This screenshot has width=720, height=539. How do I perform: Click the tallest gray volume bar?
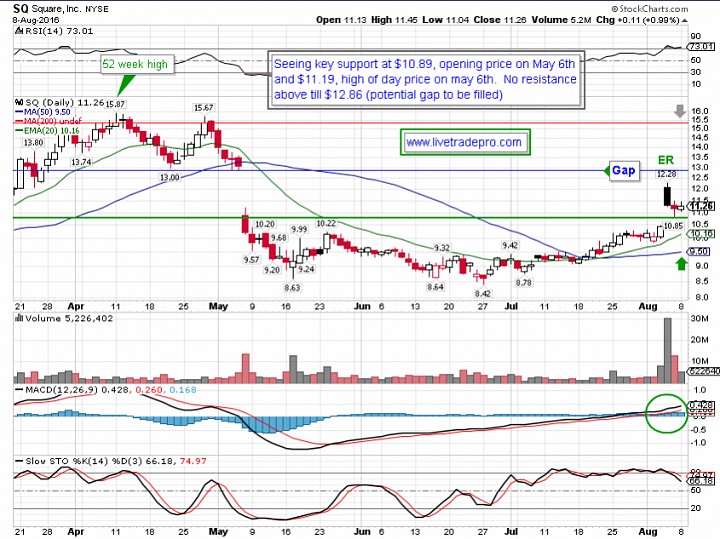coord(668,350)
